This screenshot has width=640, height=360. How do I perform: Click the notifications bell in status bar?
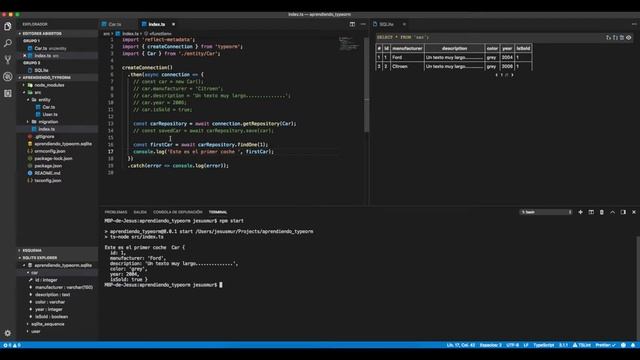(633, 345)
